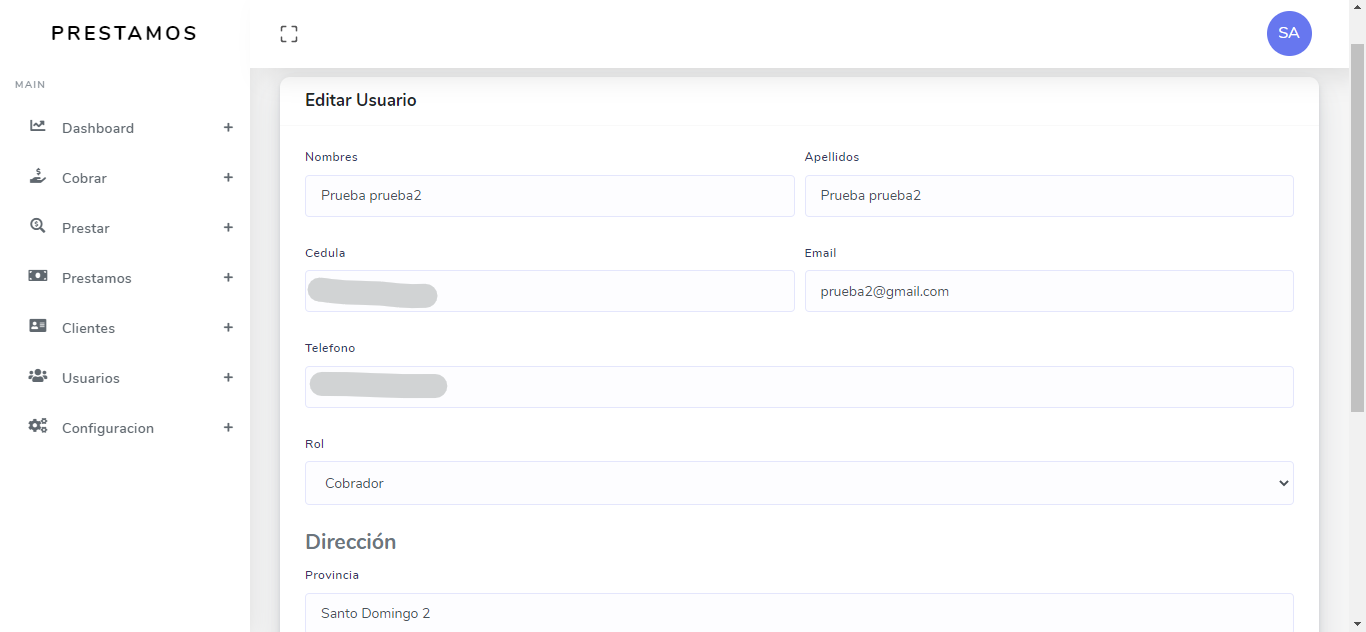Click the Dirección section heading
Screen dimensions: 1366x632
pos(351,541)
